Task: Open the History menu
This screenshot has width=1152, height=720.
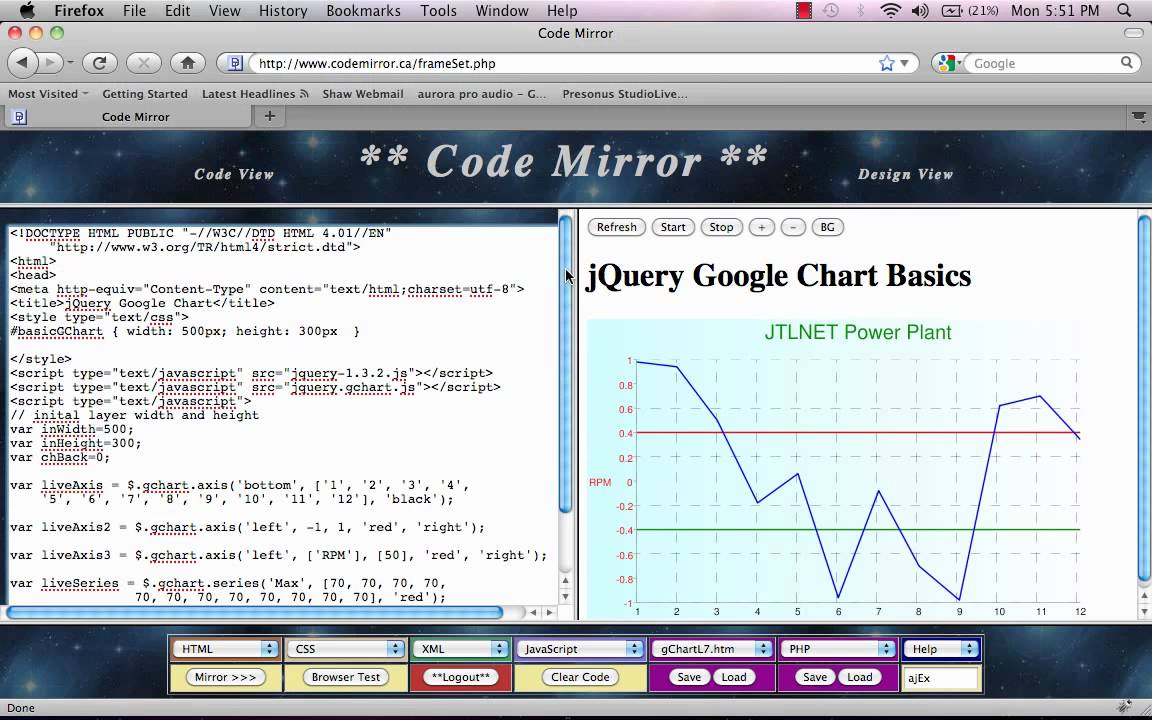Action: point(283,10)
